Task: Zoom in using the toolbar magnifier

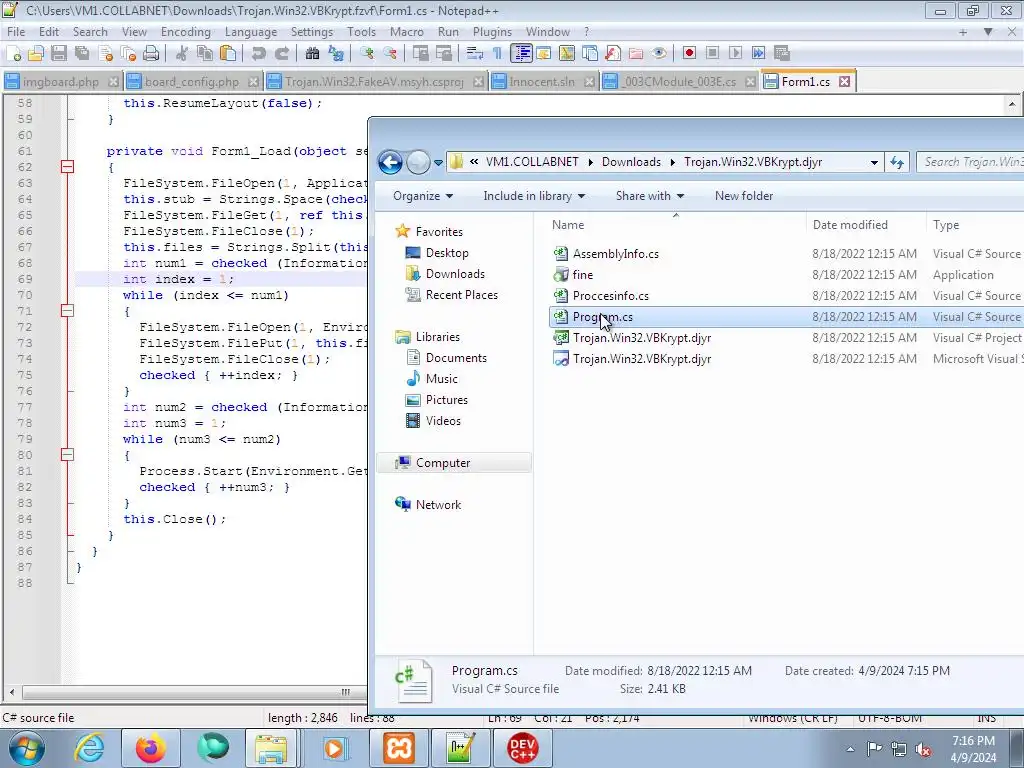Action: [x=366, y=54]
